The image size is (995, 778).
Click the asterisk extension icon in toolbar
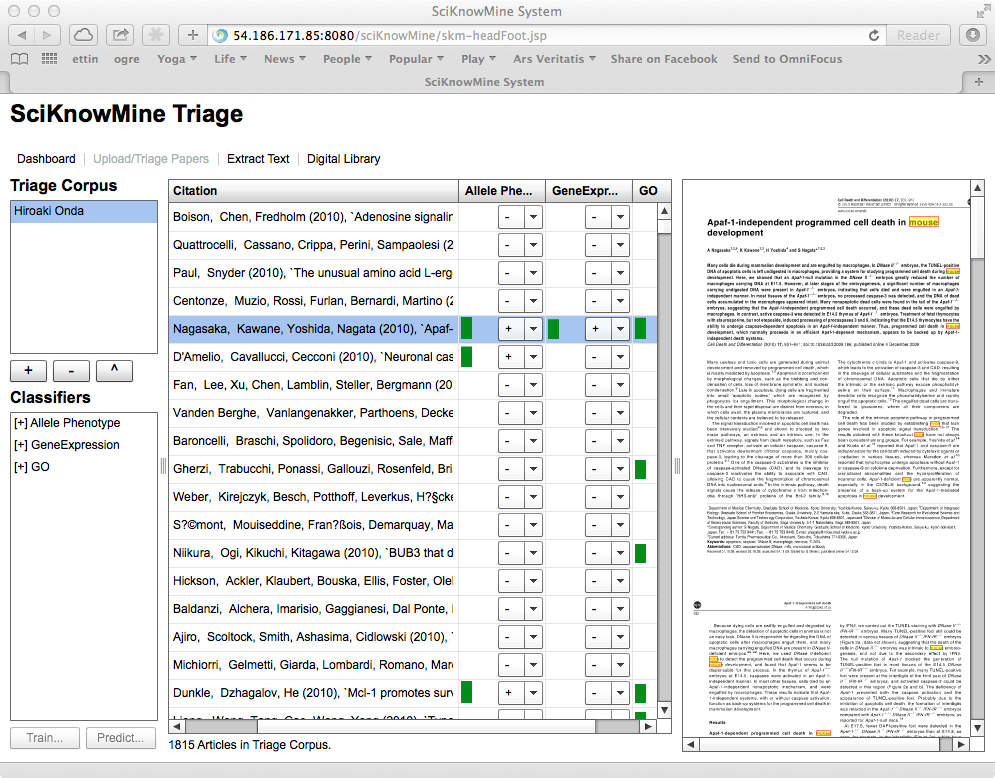point(155,35)
